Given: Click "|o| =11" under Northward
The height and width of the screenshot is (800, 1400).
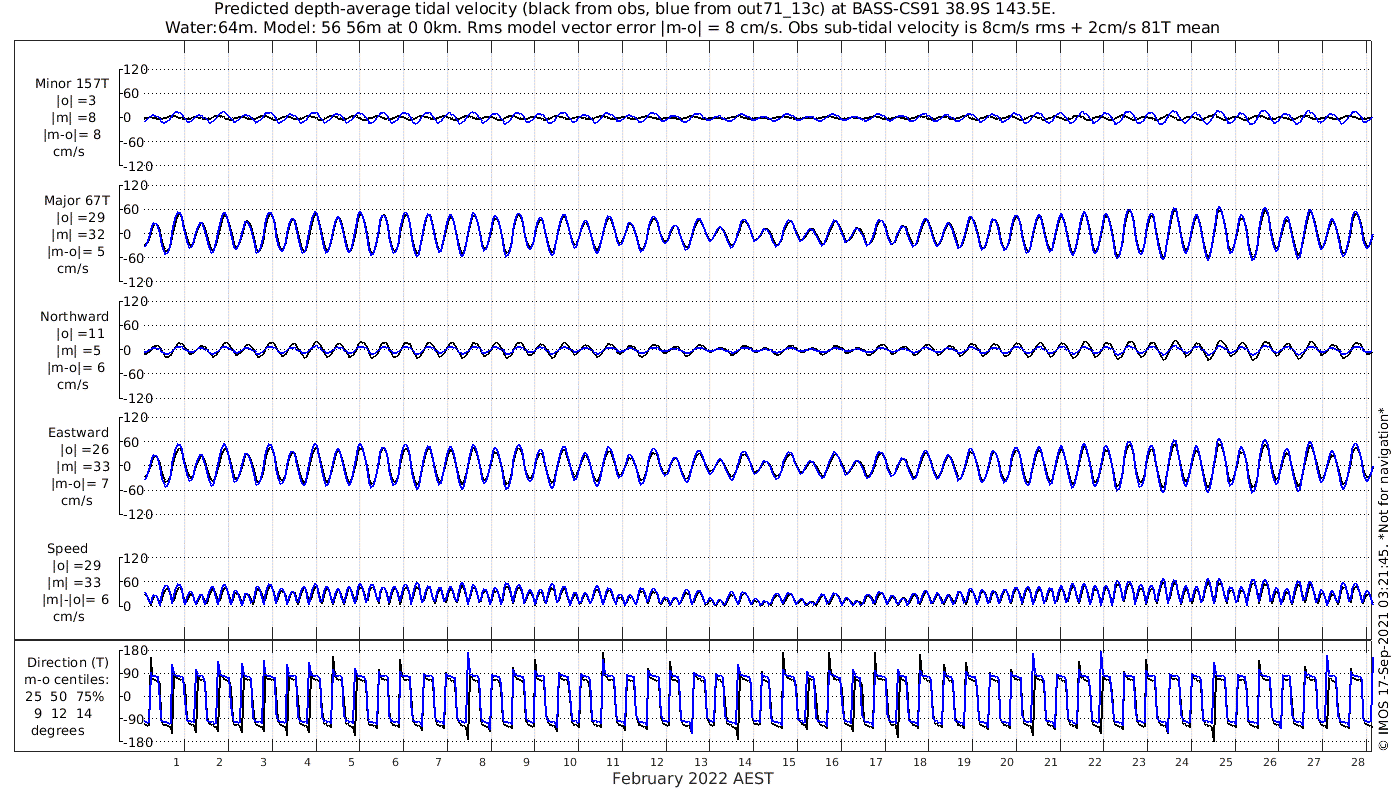Looking at the screenshot, I should (81, 333).
